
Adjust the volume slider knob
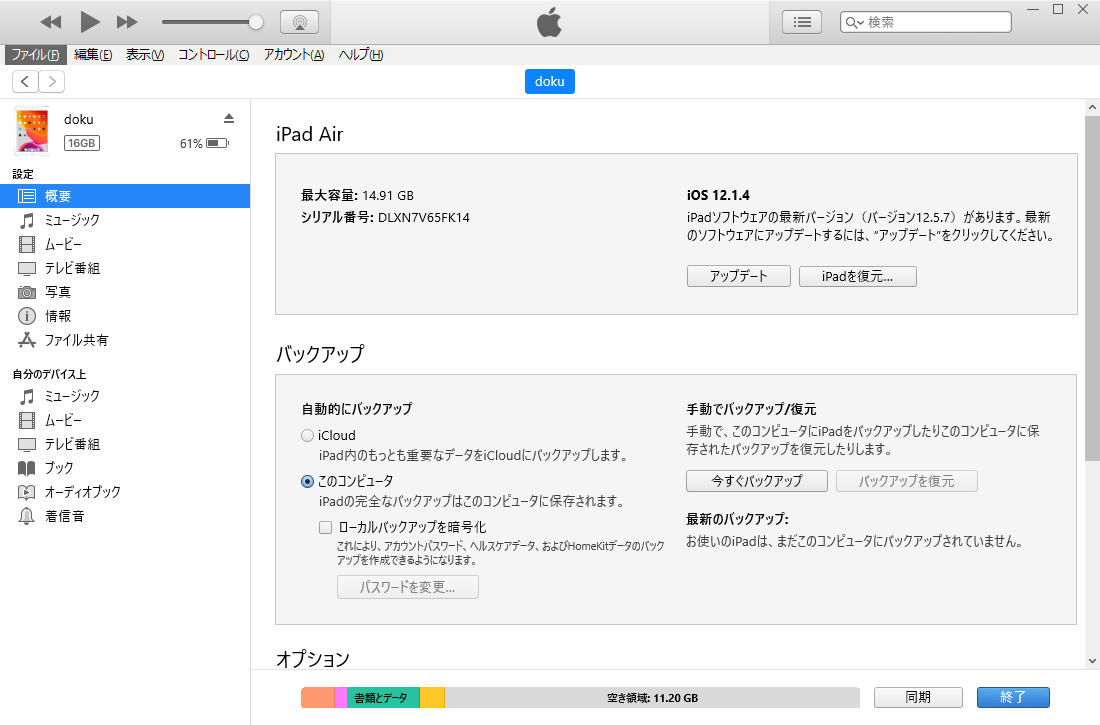point(256,22)
